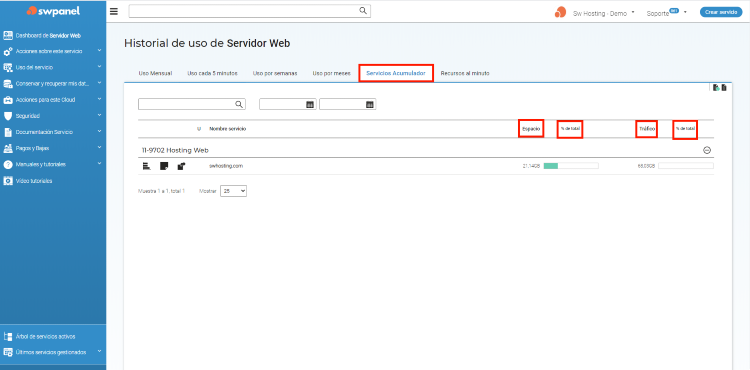Open the calendar of the first date field
The image size is (750, 370).
tap(310, 104)
